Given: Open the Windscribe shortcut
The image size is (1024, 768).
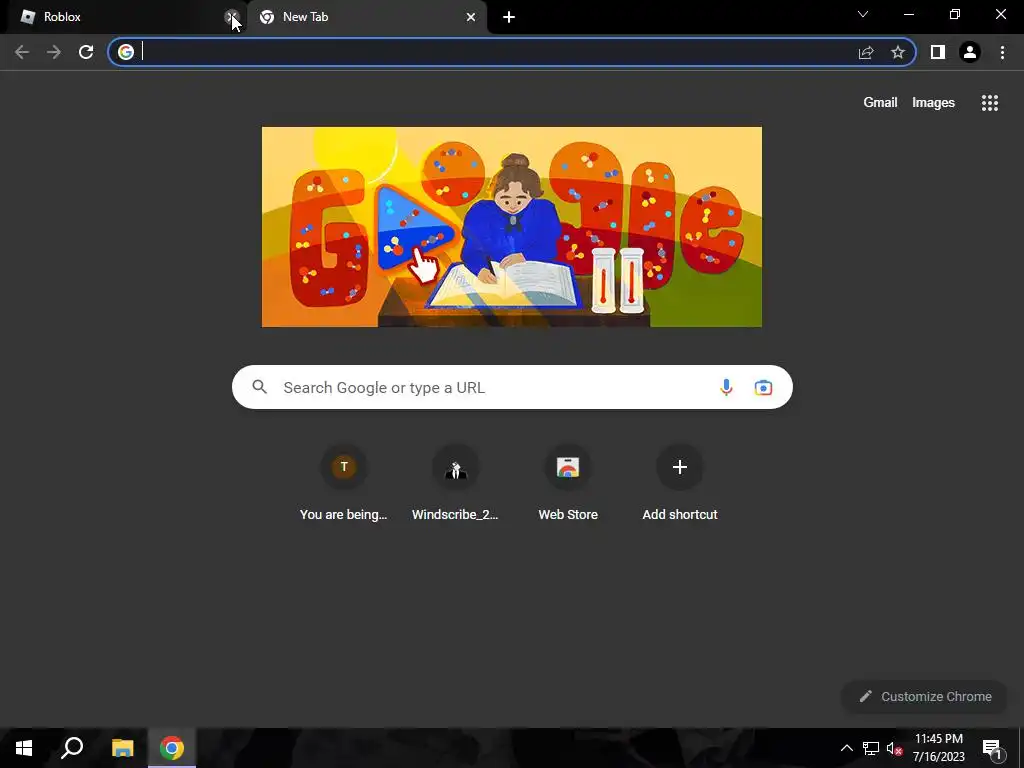Looking at the screenshot, I should click(455, 484).
